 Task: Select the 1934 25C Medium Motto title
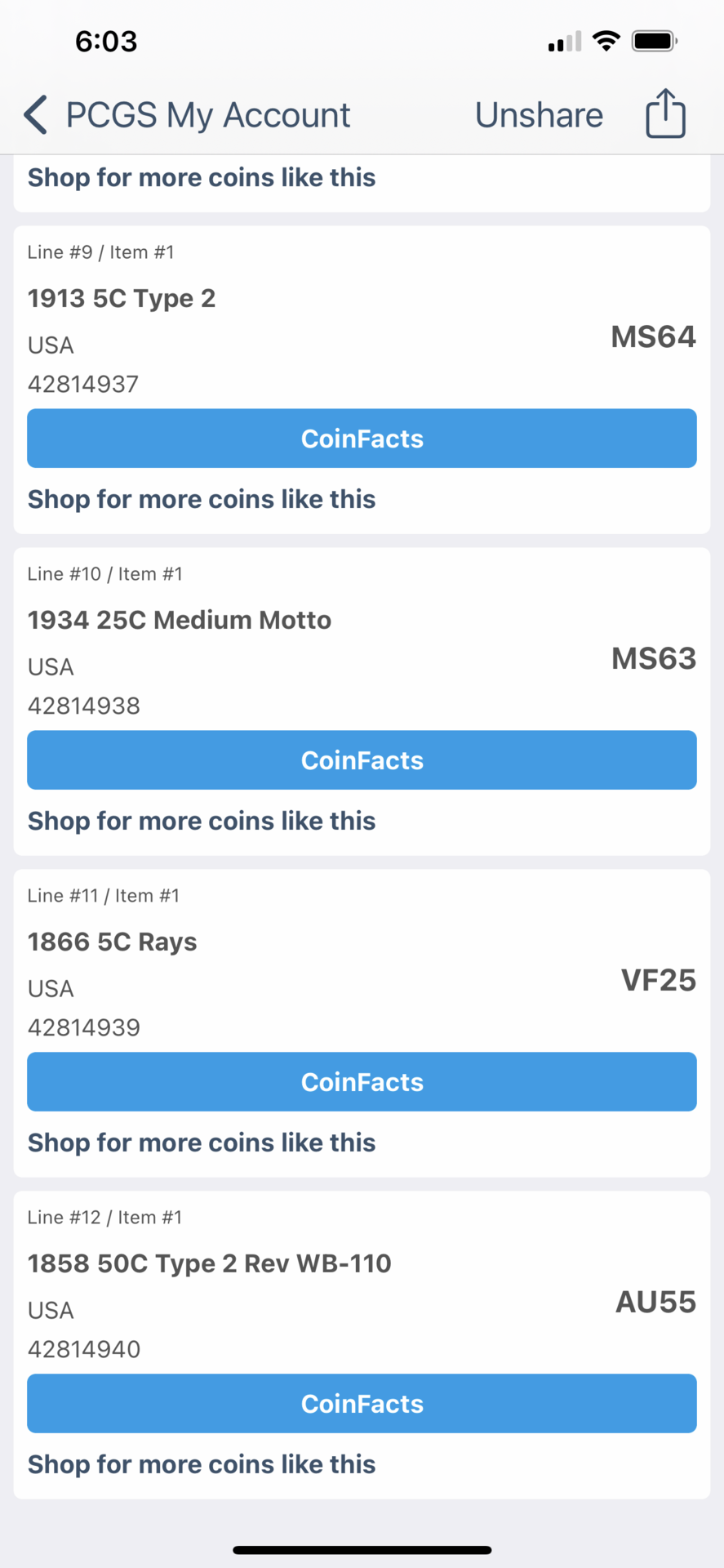180,620
